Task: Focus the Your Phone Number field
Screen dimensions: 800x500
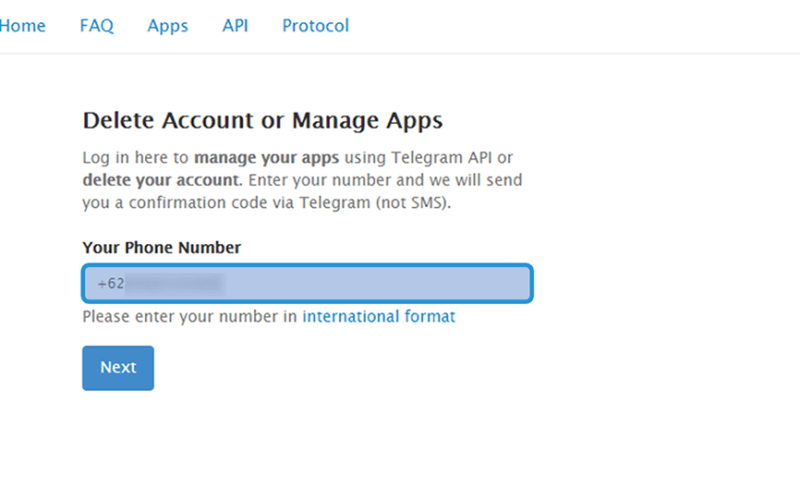Action: [308, 283]
